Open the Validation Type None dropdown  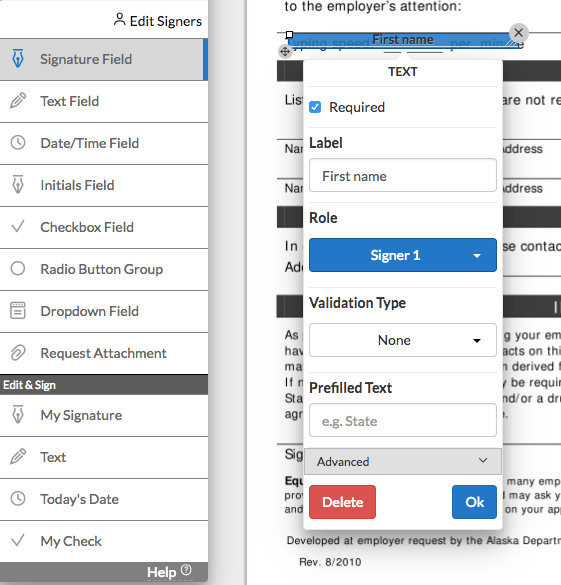click(403, 340)
